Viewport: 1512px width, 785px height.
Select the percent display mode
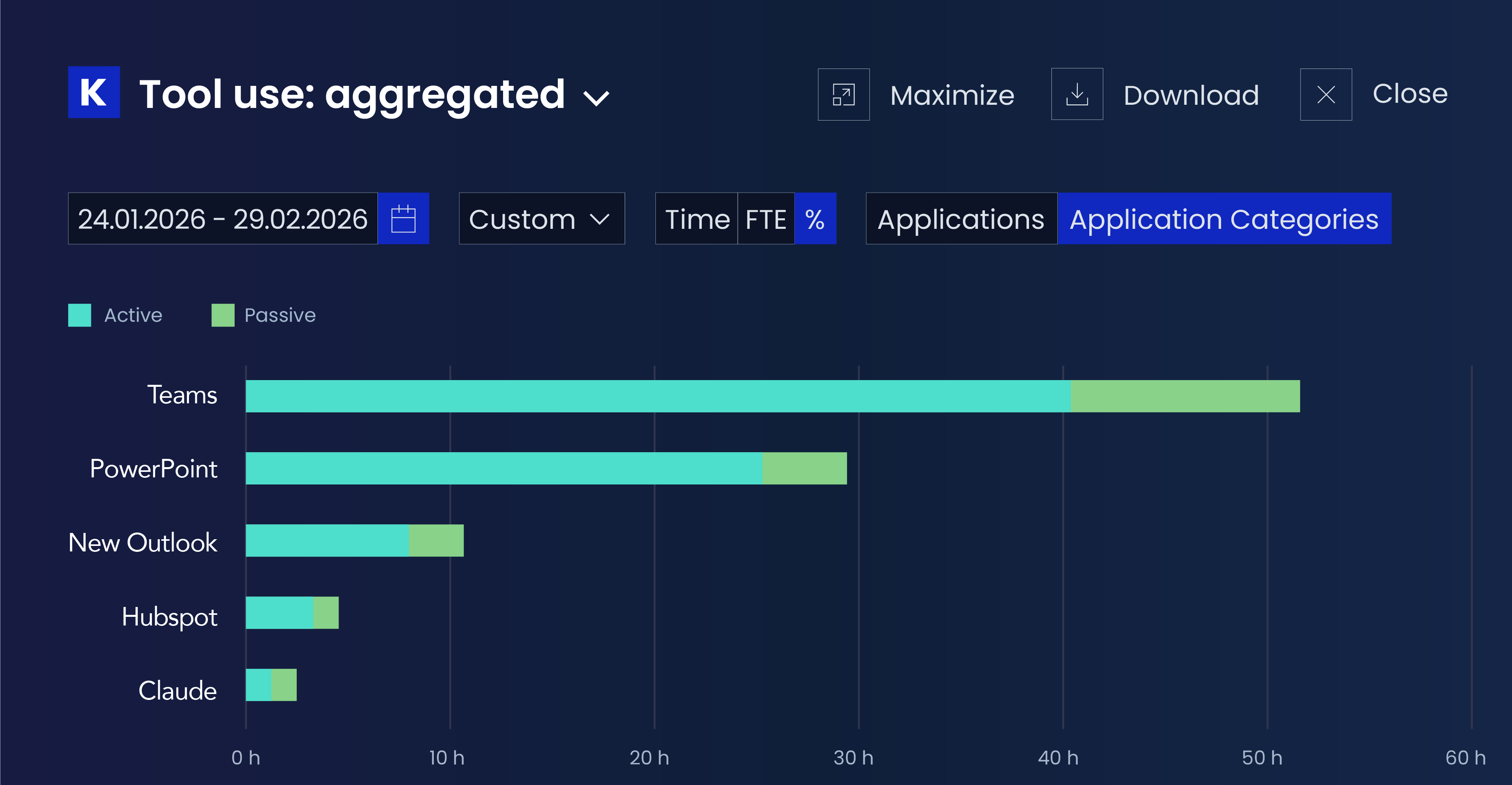815,219
